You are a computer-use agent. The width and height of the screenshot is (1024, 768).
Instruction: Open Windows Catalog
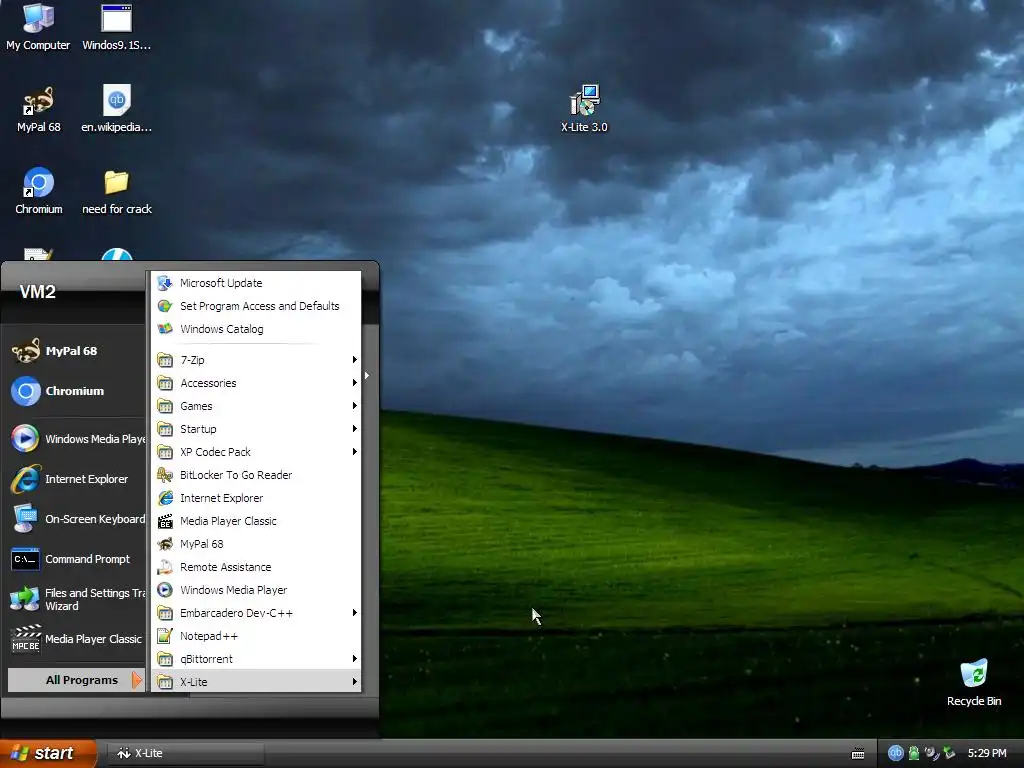point(256,329)
